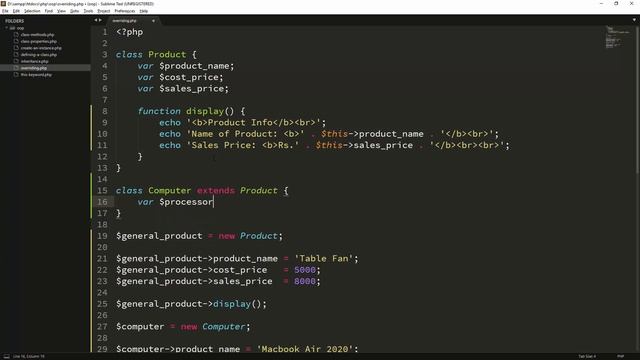Viewport: 640px width, 360px height.
Task: Click the 5000 cost price value
Action: [305, 270]
